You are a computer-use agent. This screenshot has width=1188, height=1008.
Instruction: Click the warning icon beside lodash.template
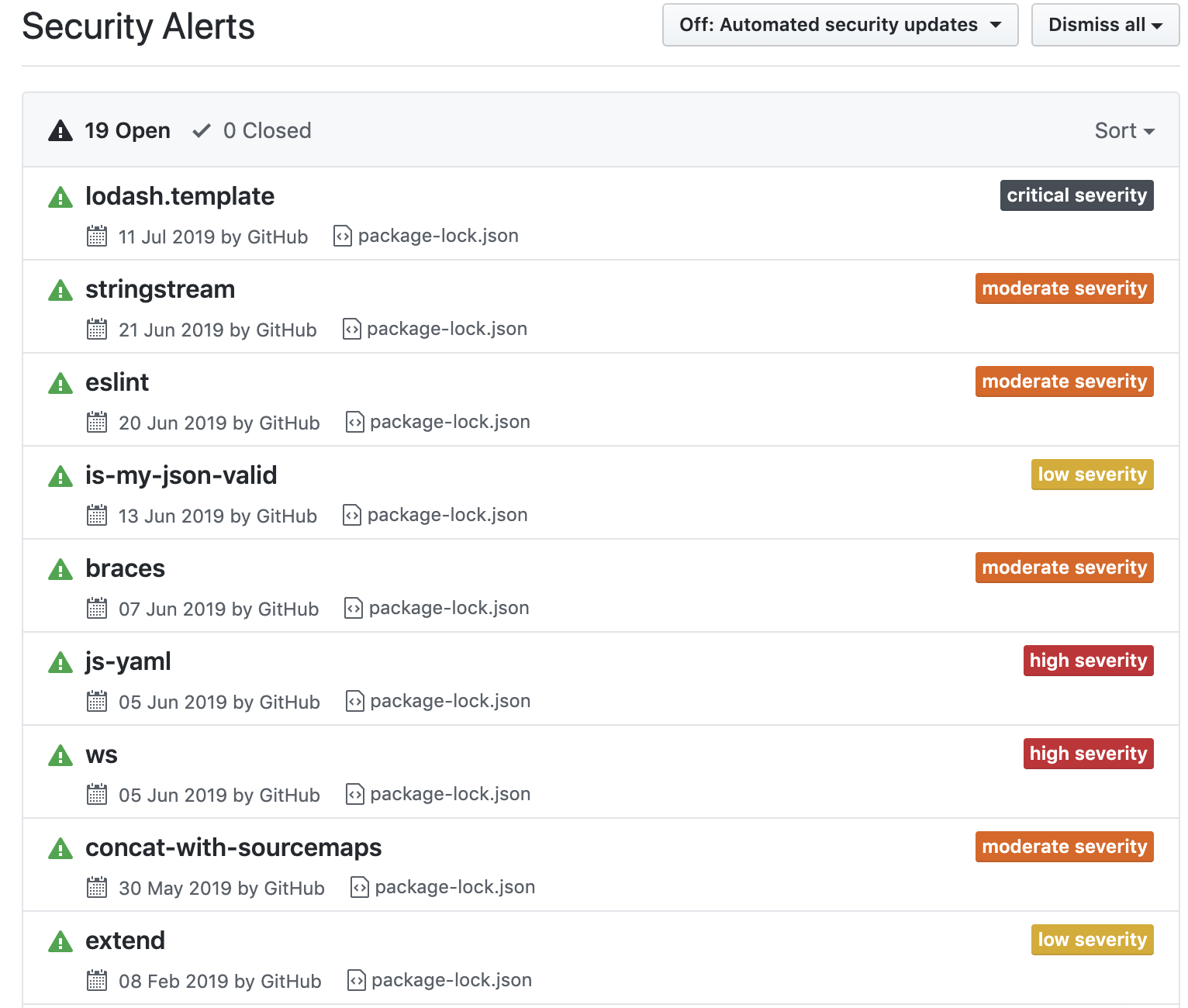click(x=60, y=198)
